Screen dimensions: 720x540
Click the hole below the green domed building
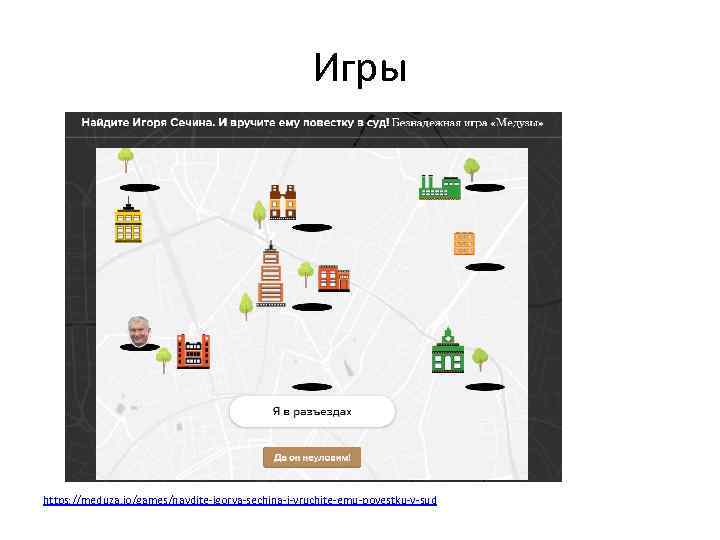[x=485, y=387]
